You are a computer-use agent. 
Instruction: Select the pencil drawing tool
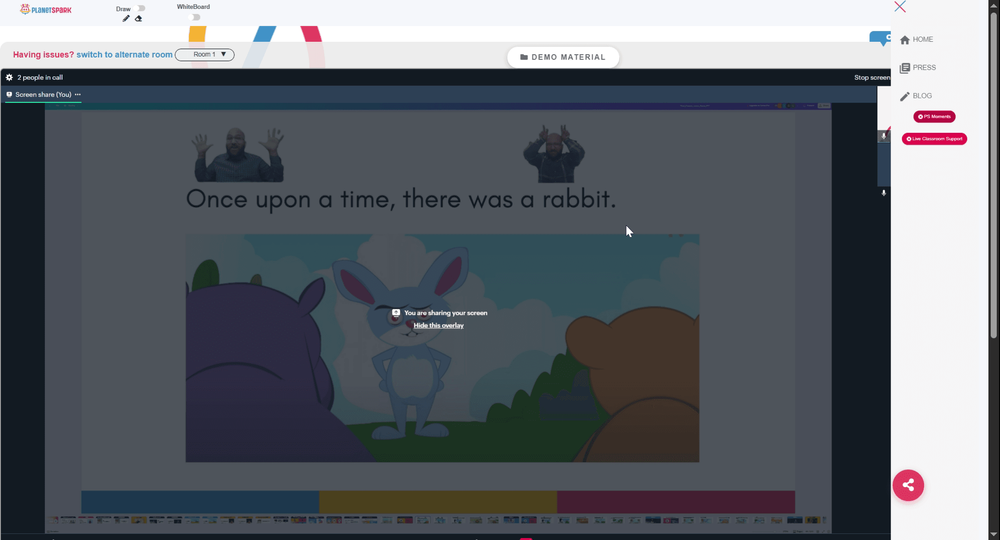(x=126, y=18)
